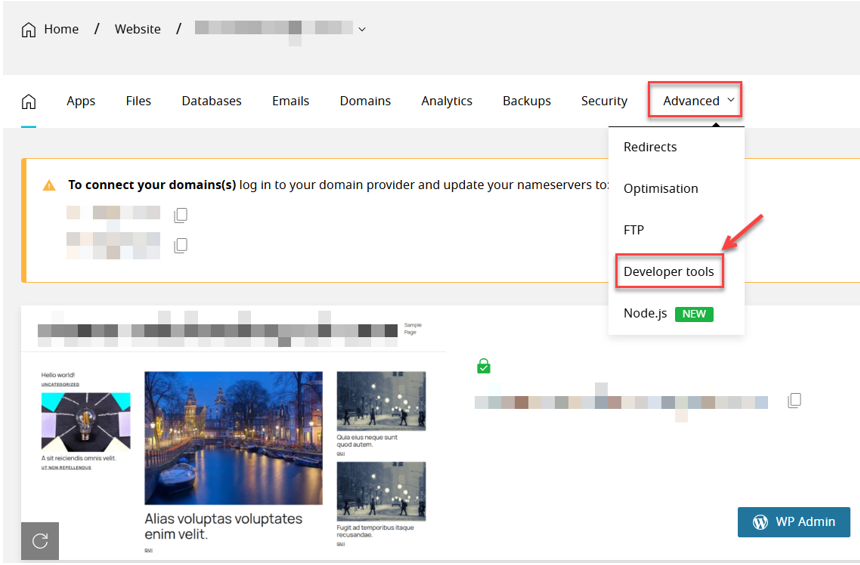Open the home dashboard tab icon
The image size is (860, 565).
pos(29,101)
